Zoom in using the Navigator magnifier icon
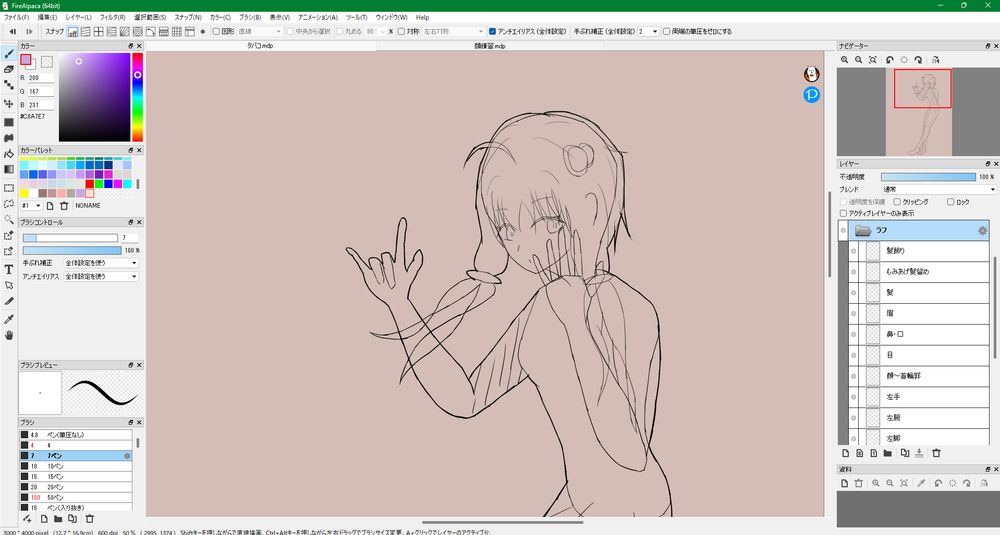This screenshot has width=1000, height=535. coord(844,61)
